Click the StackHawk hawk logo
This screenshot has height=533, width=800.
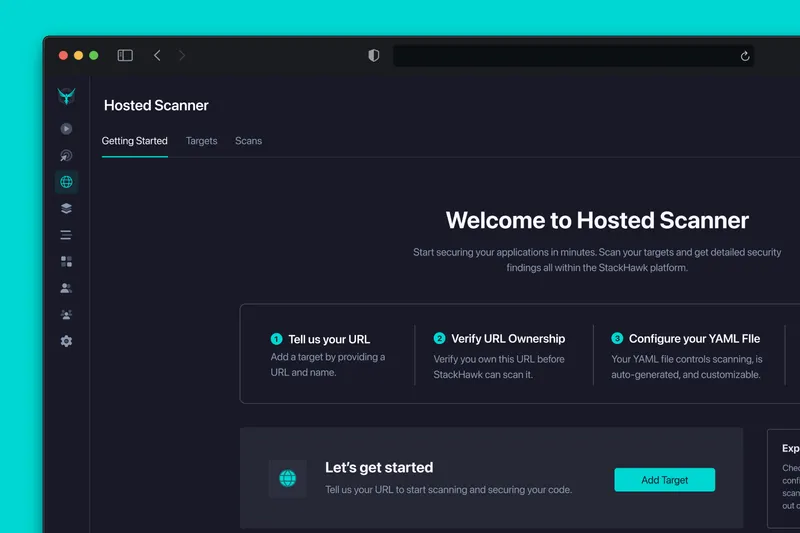coord(66,96)
